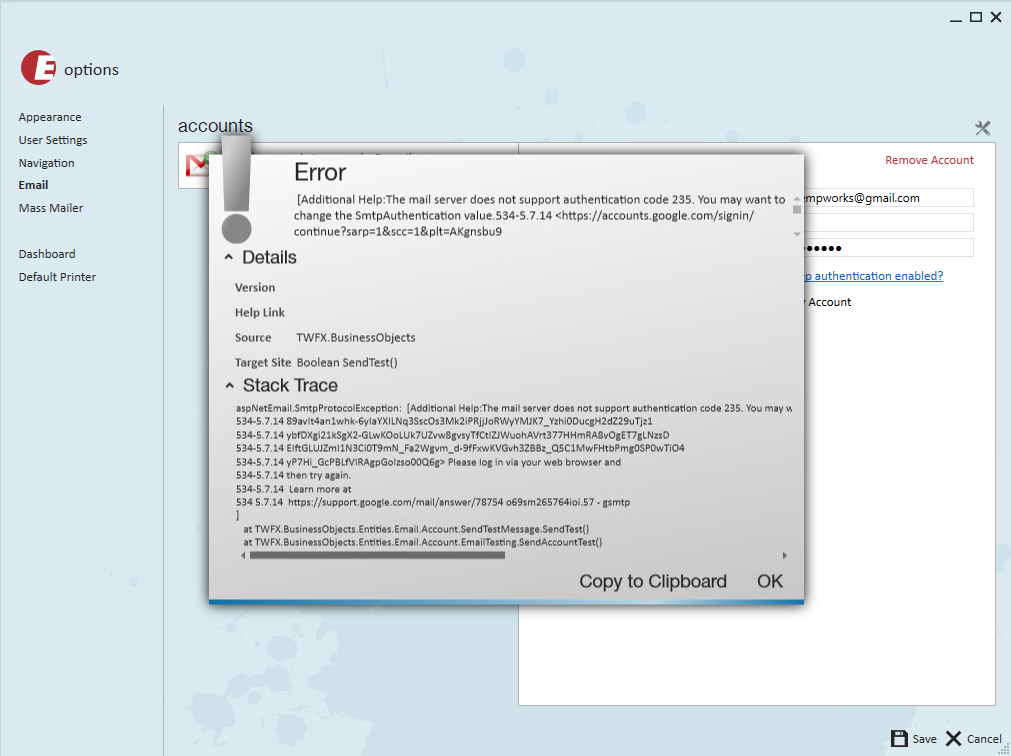Click the 'Target Site' detail label

click(x=263, y=363)
